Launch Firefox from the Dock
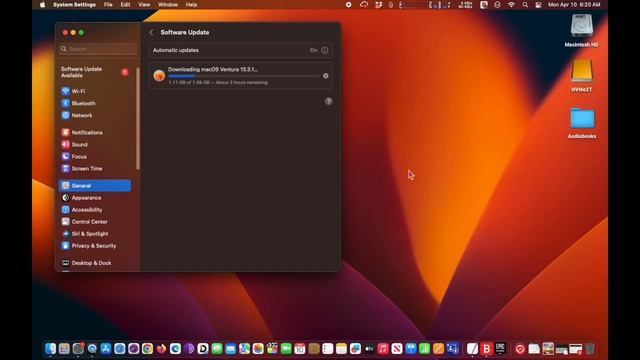640x360 pixels. point(161,349)
